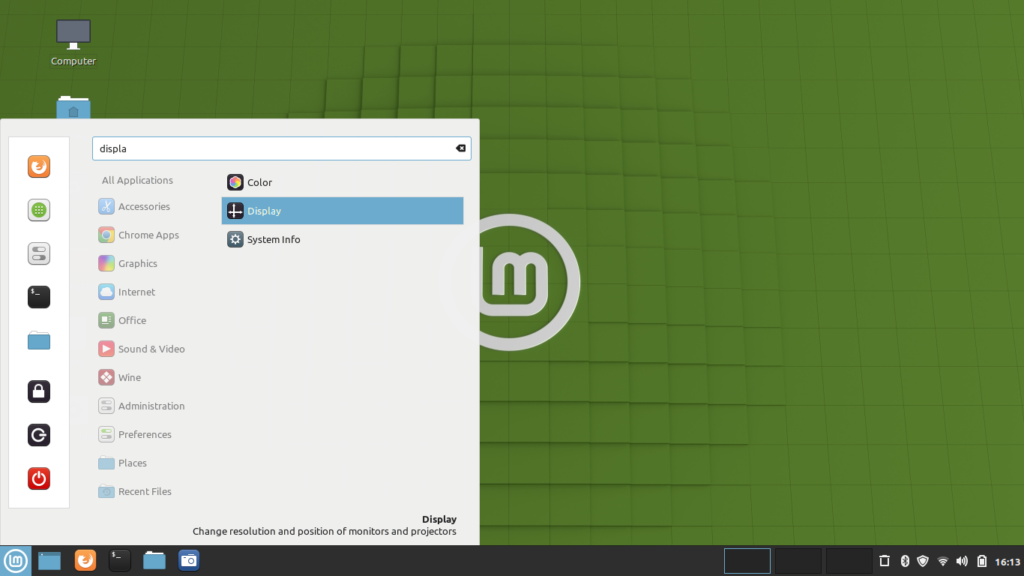Clear the search text with backspace icon
Image resolution: width=1024 pixels, height=576 pixels.
point(460,148)
